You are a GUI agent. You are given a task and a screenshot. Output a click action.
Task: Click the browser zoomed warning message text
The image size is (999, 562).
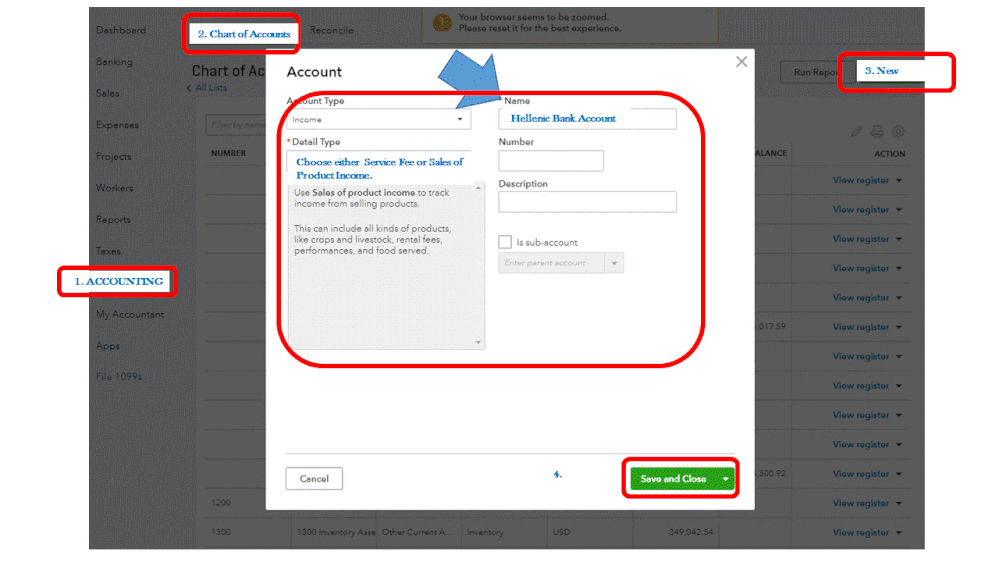[540, 23]
